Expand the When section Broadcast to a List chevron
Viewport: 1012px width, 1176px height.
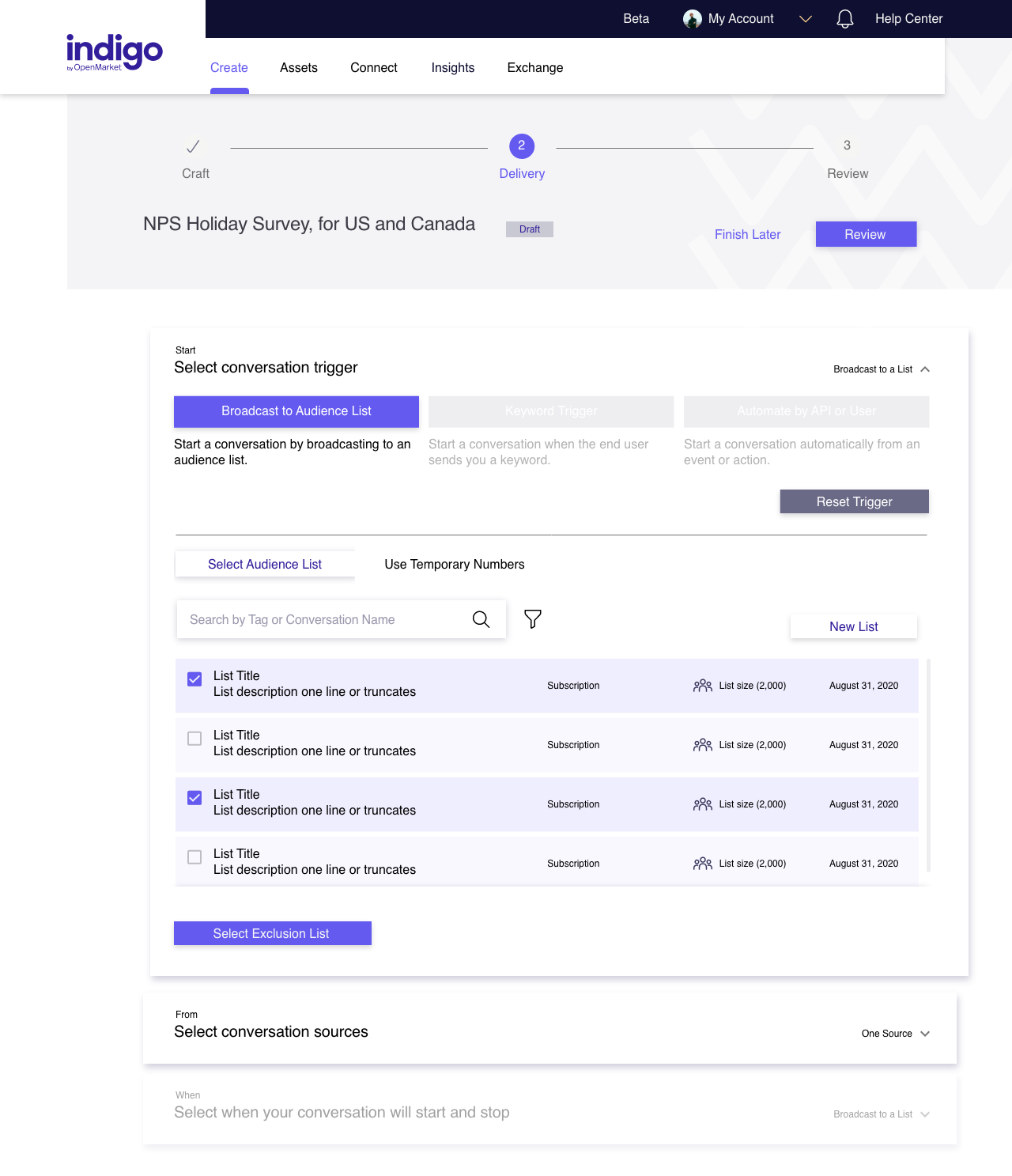(925, 1114)
